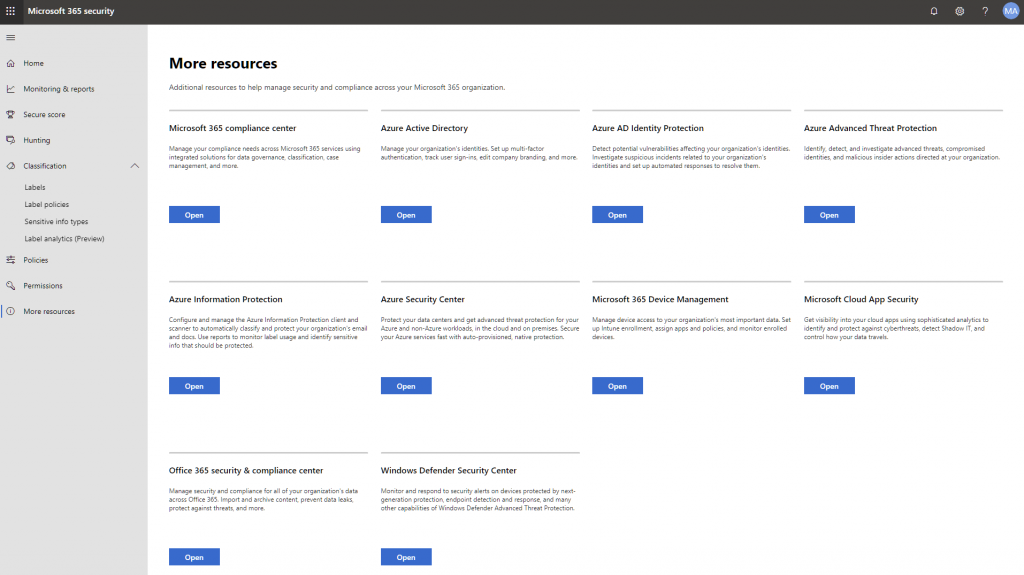Screen dimensions: 1024x575
Task: Click the Policies sliders icon
Action: (x=10, y=260)
